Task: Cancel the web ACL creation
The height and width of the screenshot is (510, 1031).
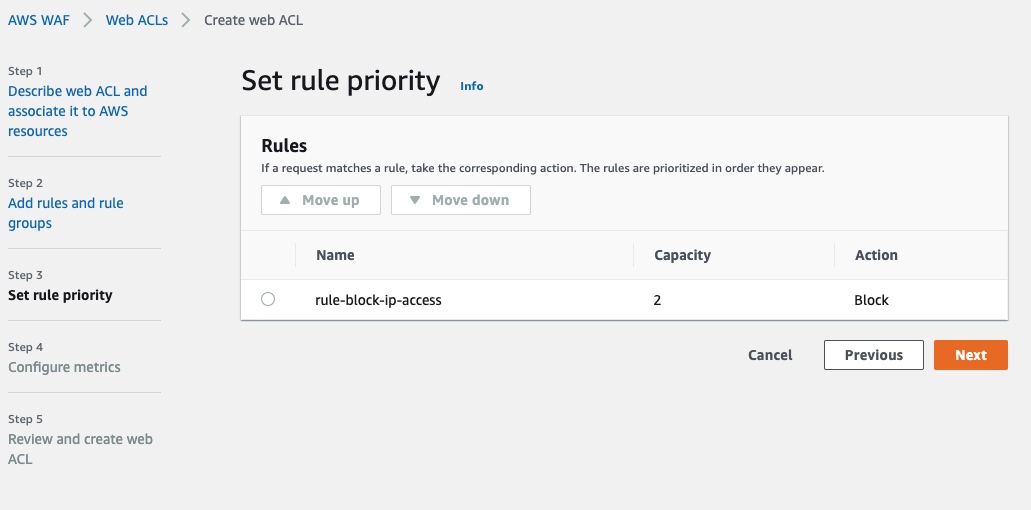Action: pyautogui.click(x=770, y=355)
